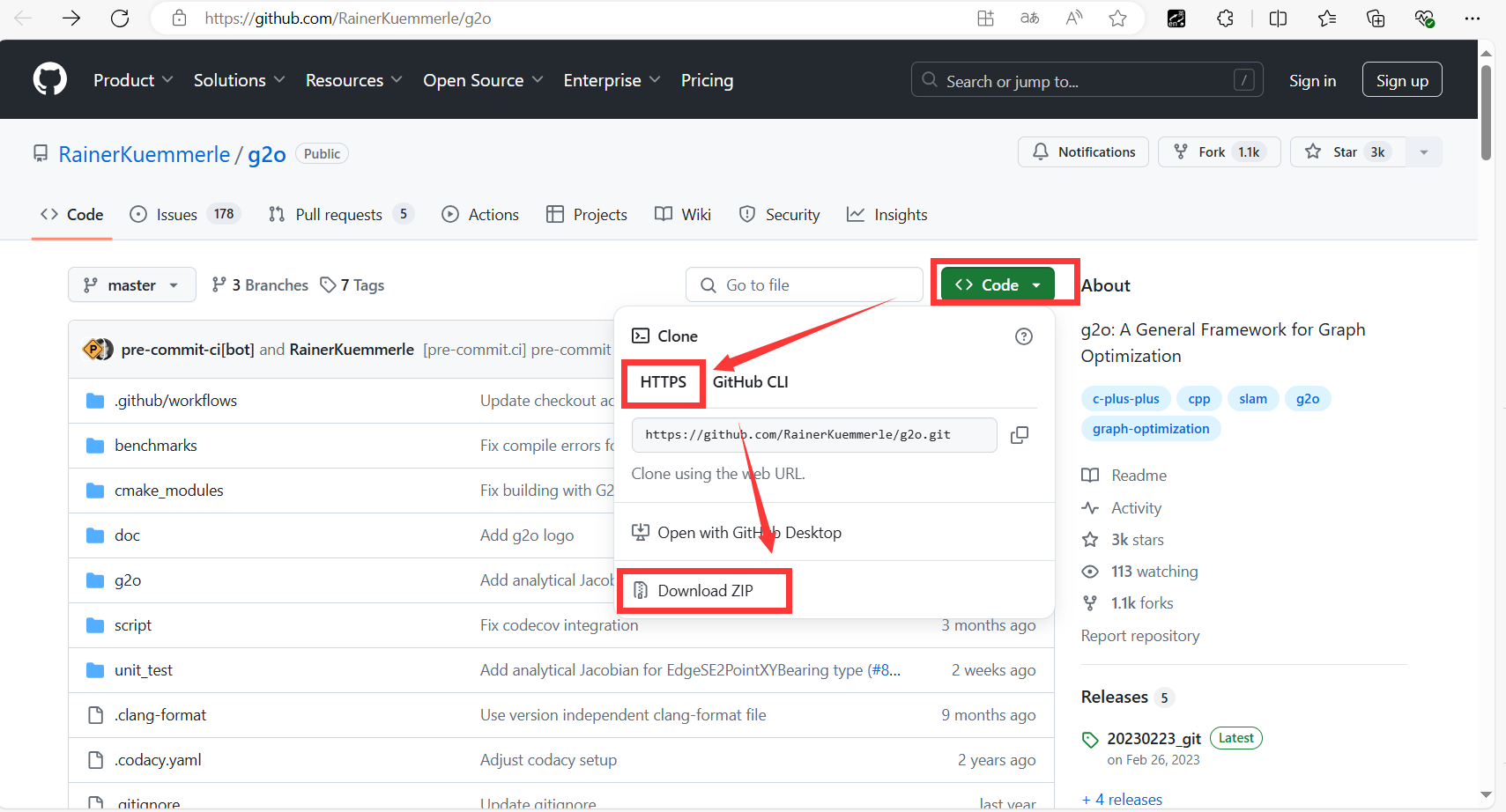The height and width of the screenshot is (812, 1506).
Task: Open the 20230223_git release
Action: pyautogui.click(x=1154, y=739)
